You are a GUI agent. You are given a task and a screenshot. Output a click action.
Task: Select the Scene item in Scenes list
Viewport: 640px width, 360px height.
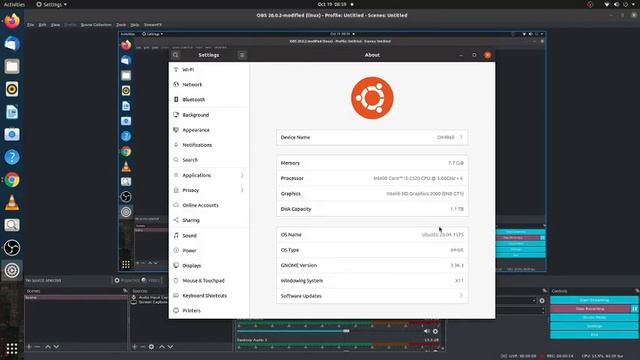[76, 298]
